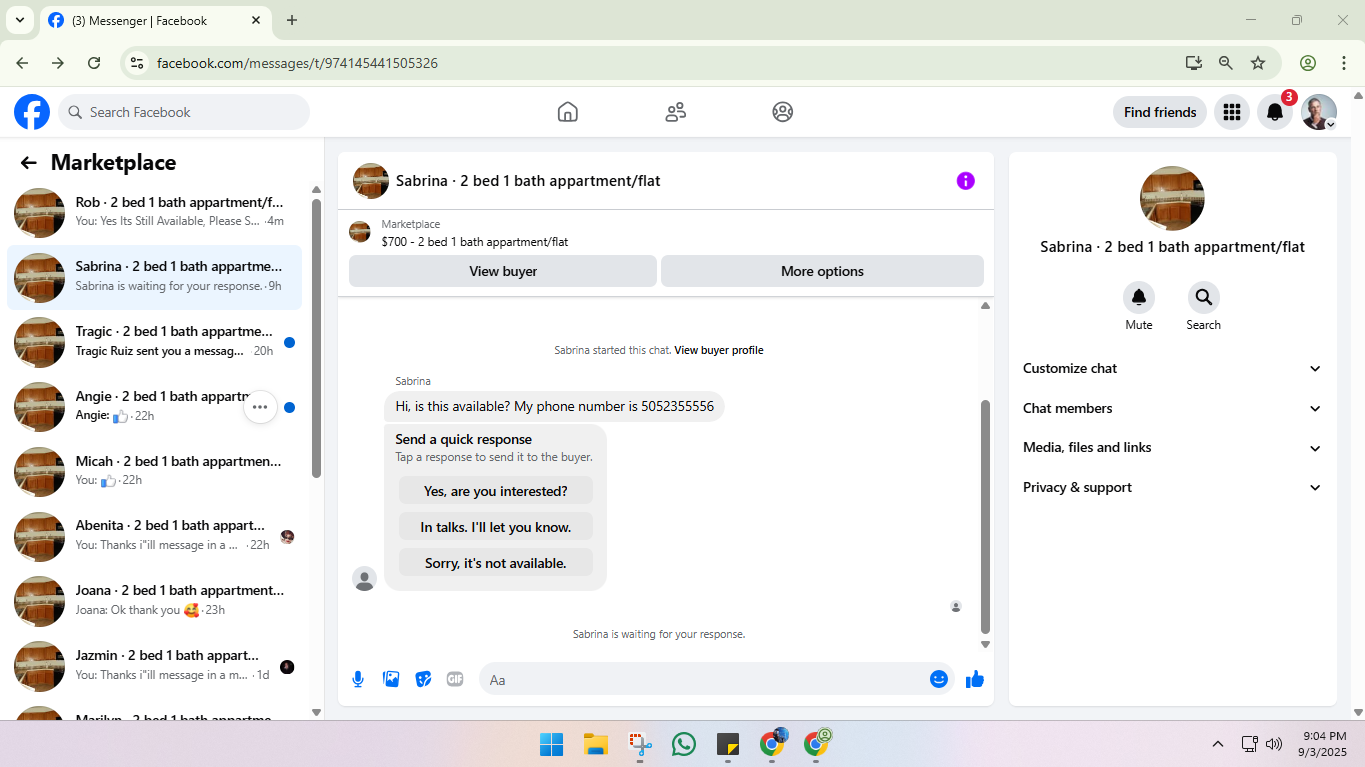Image resolution: width=1365 pixels, height=767 pixels.
Task: Open the tab search dropdown arrow
Action: 19,20
